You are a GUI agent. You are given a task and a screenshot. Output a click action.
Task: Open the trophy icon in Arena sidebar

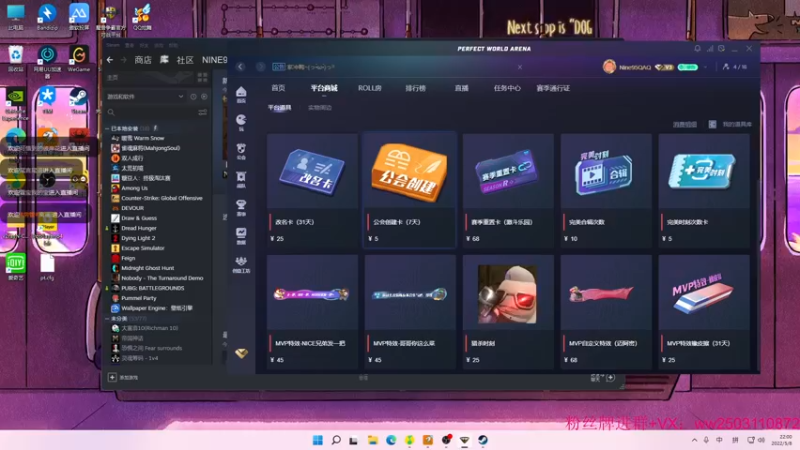(241, 205)
